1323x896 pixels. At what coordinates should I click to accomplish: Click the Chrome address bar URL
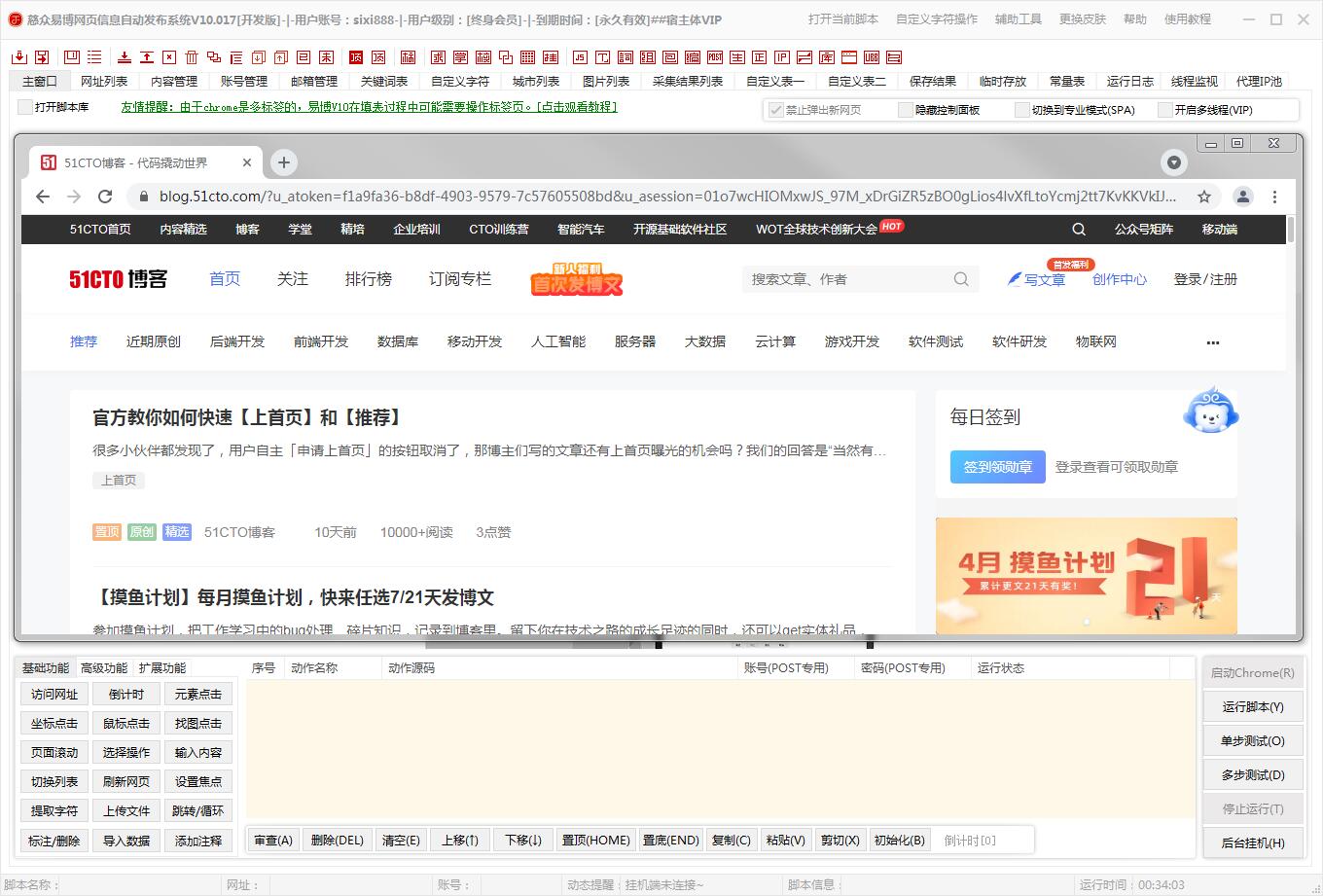667,197
